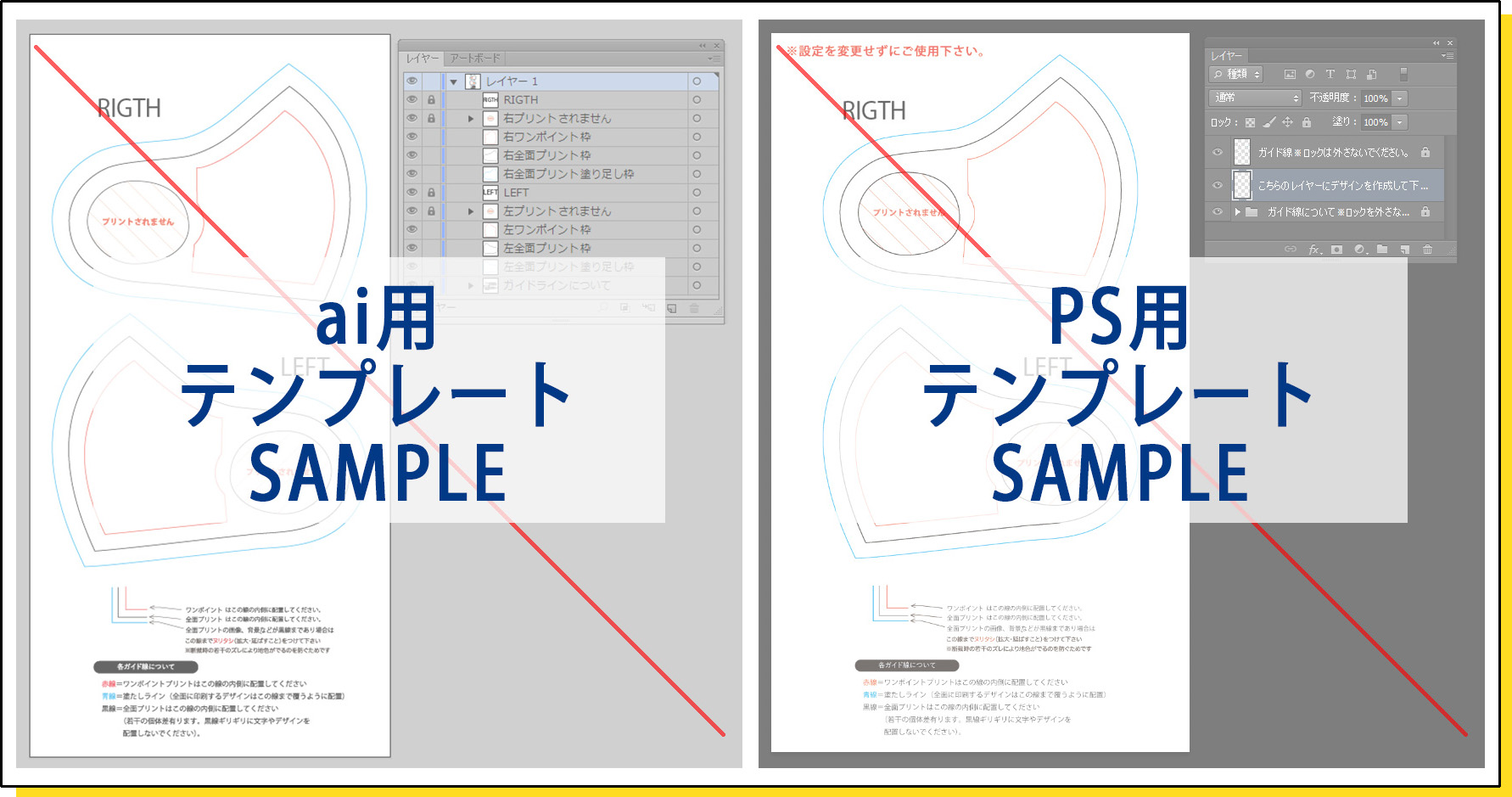Open the Photoshop layers panel menu

click(1448, 56)
